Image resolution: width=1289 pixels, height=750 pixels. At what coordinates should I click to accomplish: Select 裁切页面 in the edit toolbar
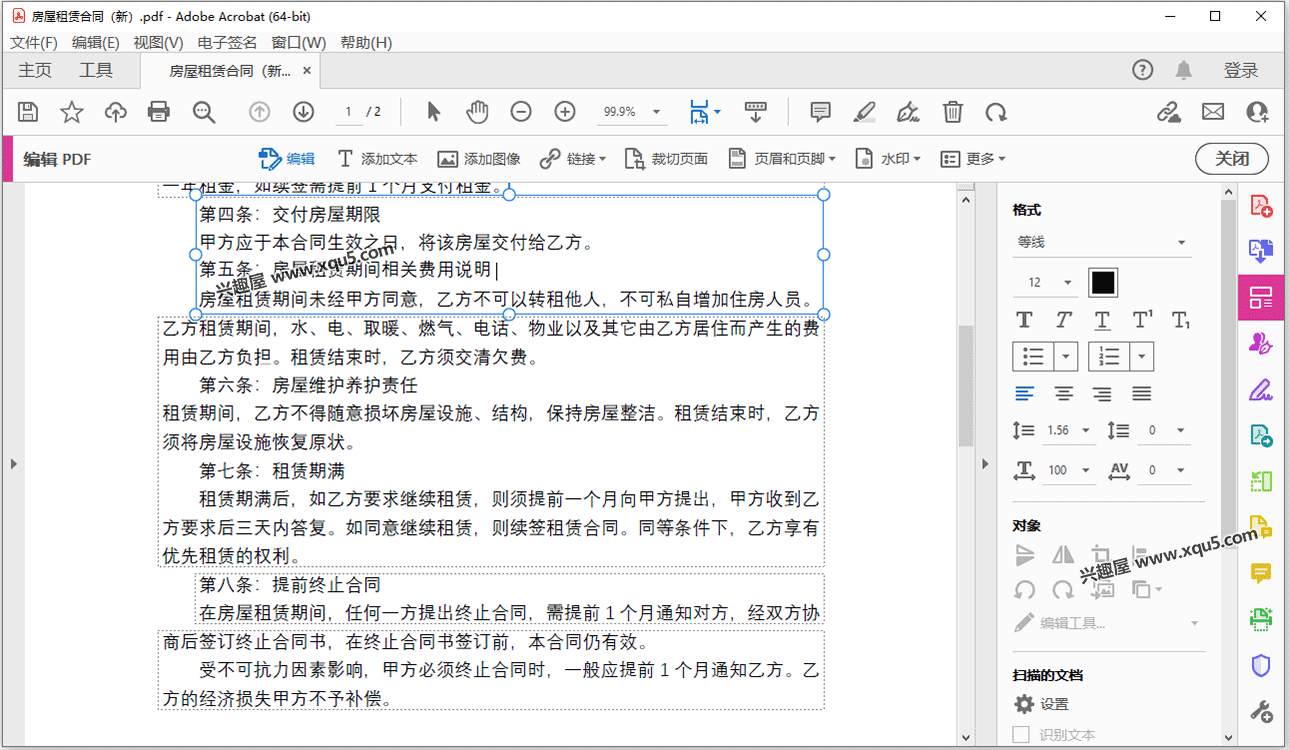[666, 159]
